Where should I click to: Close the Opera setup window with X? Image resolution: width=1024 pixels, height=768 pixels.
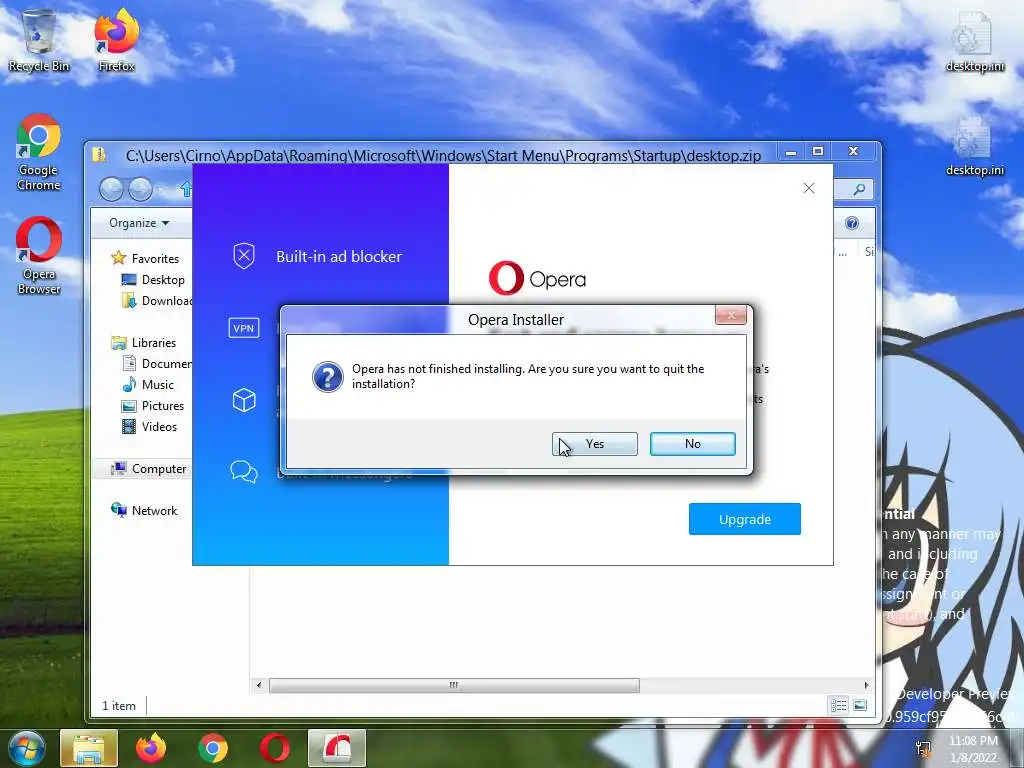pyautogui.click(x=808, y=188)
